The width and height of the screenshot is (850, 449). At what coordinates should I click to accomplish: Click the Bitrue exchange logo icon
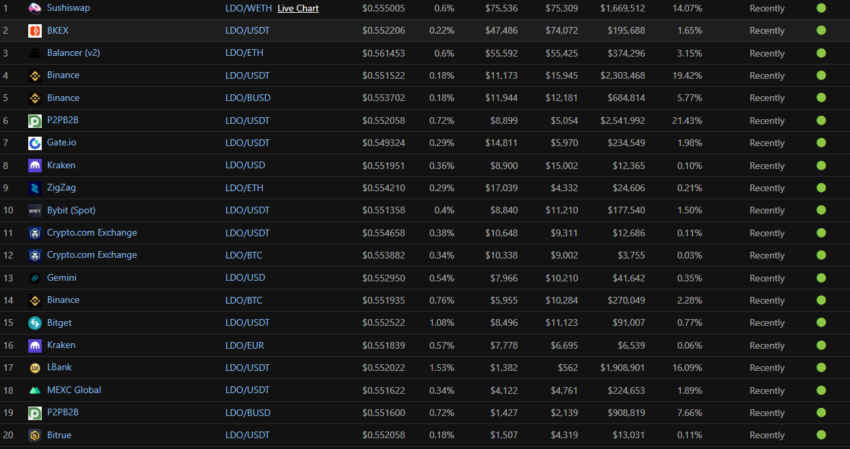pyautogui.click(x=35, y=435)
